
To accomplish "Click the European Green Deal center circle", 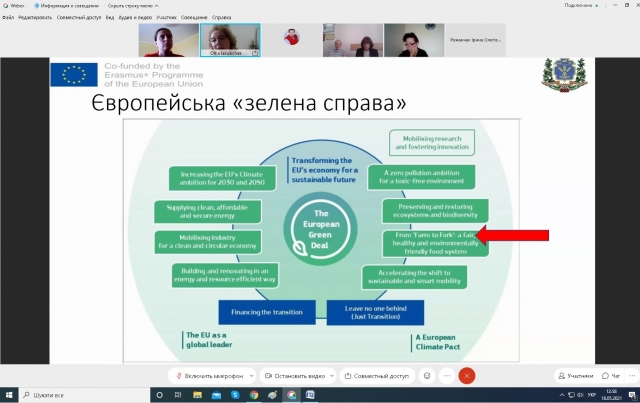I will (x=320, y=229).
